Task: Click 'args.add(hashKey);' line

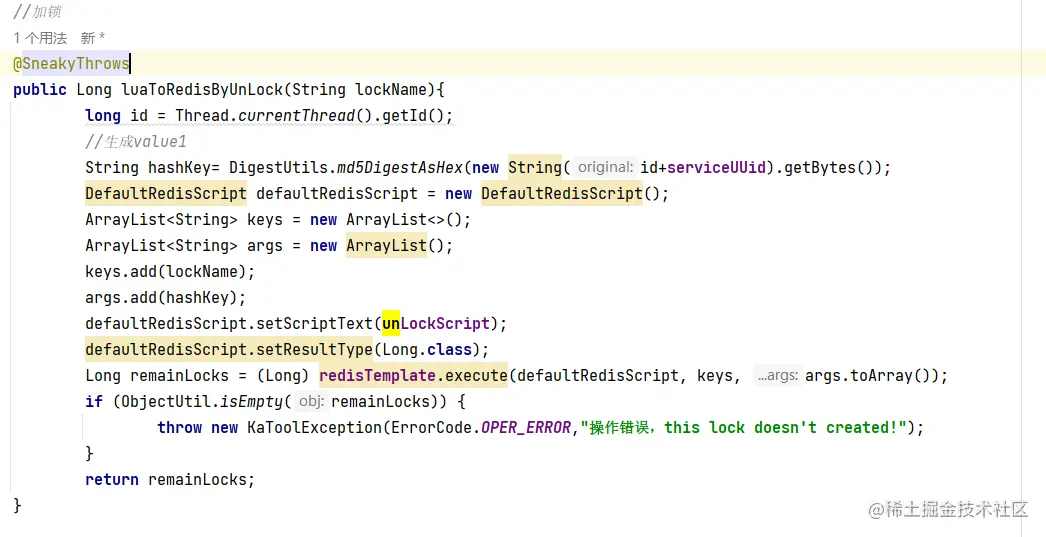Action: pyautogui.click(x=165, y=298)
